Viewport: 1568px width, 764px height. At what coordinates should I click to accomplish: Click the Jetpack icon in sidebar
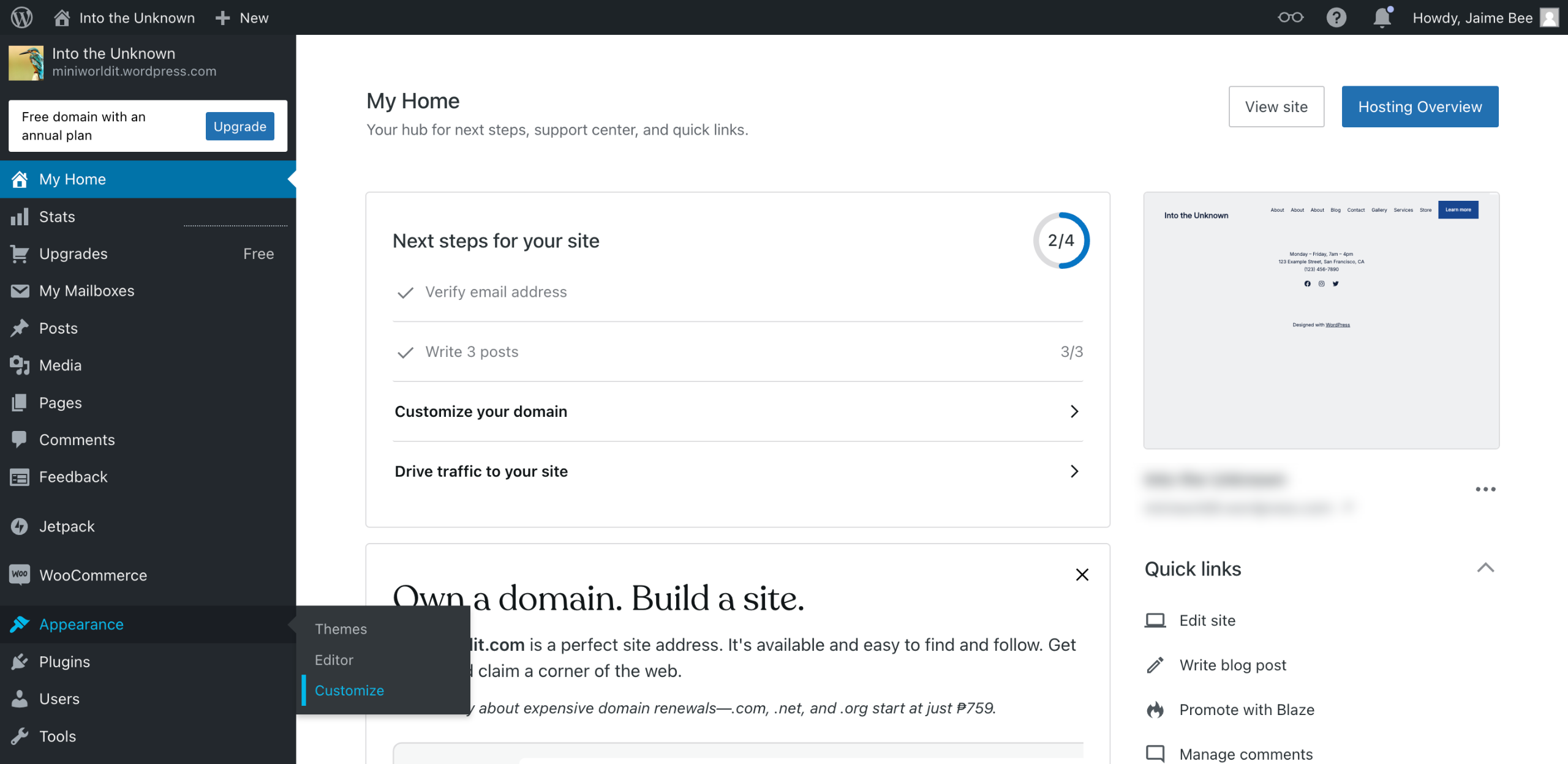[20, 526]
